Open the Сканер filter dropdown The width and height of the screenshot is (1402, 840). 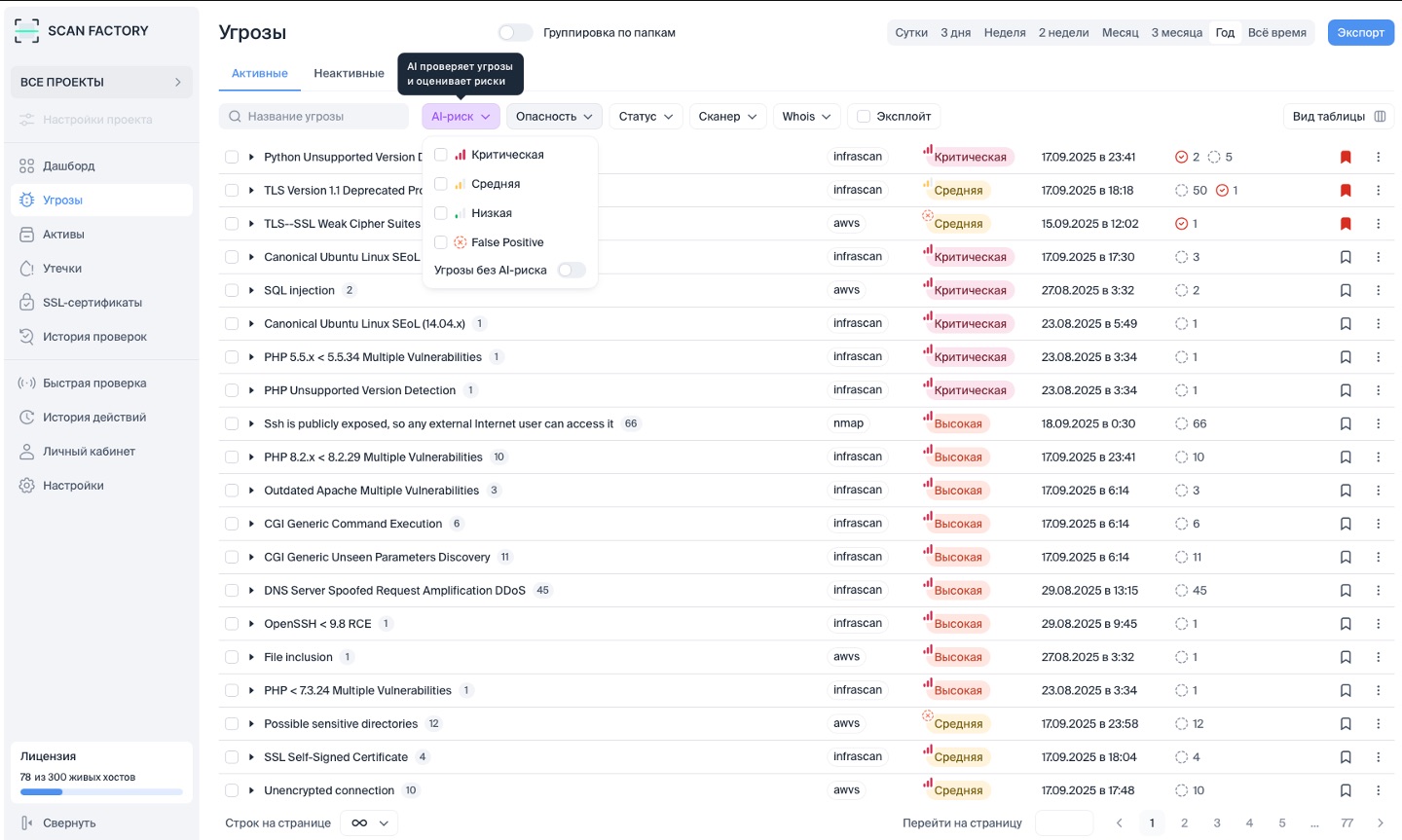(x=727, y=117)
